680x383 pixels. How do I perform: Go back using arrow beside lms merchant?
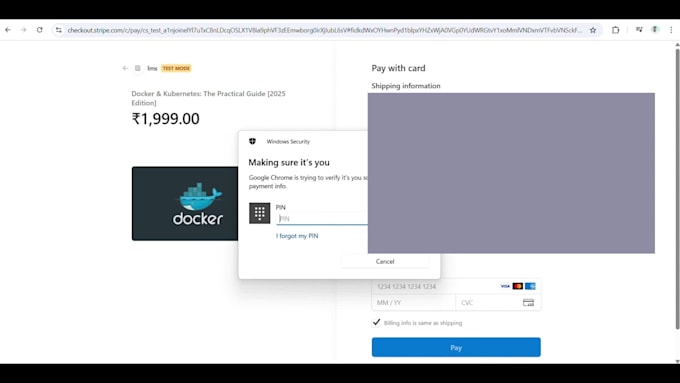tap(125, 68)
